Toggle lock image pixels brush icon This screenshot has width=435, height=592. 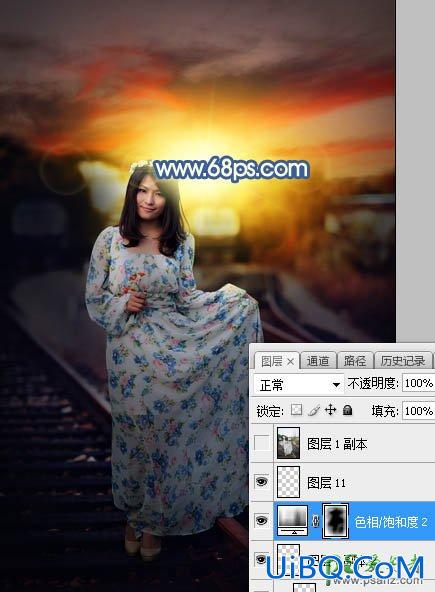point(314,410)
